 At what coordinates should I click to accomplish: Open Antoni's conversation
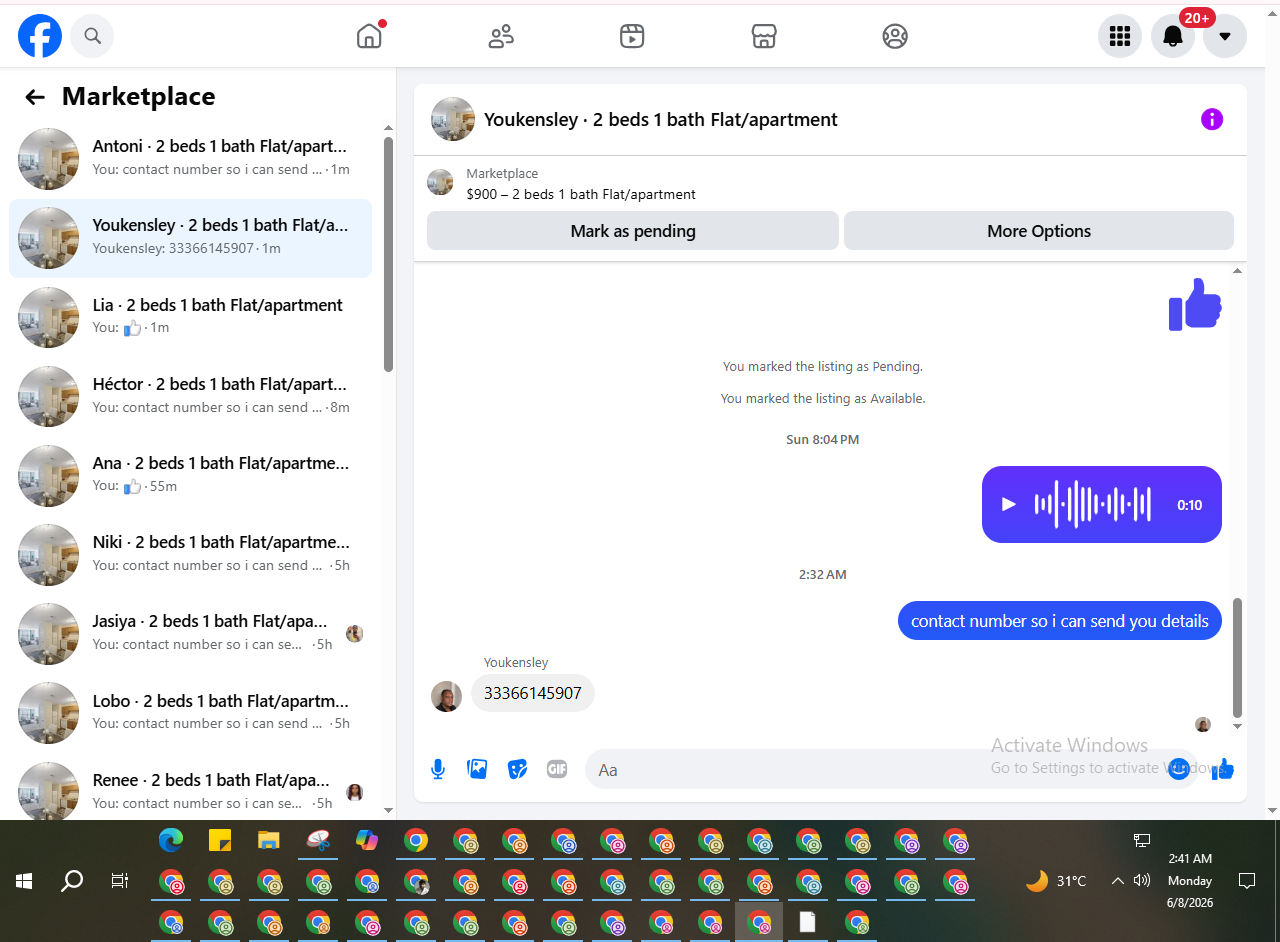[x=190, y=158]
